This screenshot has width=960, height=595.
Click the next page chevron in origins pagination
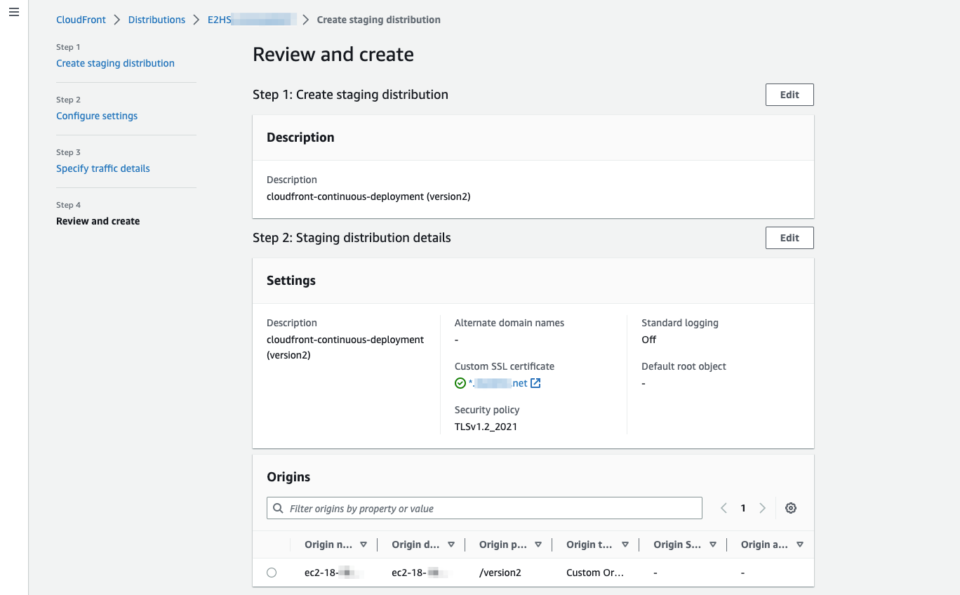[x=762, y=508]
